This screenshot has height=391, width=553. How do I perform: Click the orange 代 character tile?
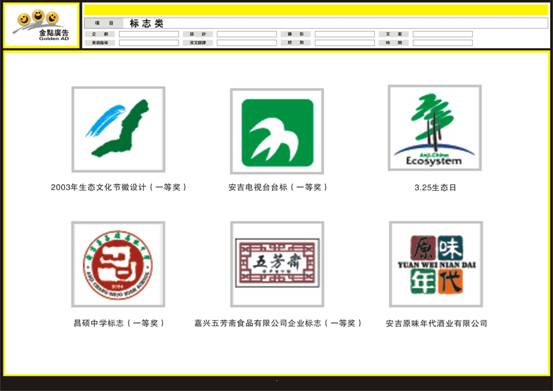[x=450, y=281]
